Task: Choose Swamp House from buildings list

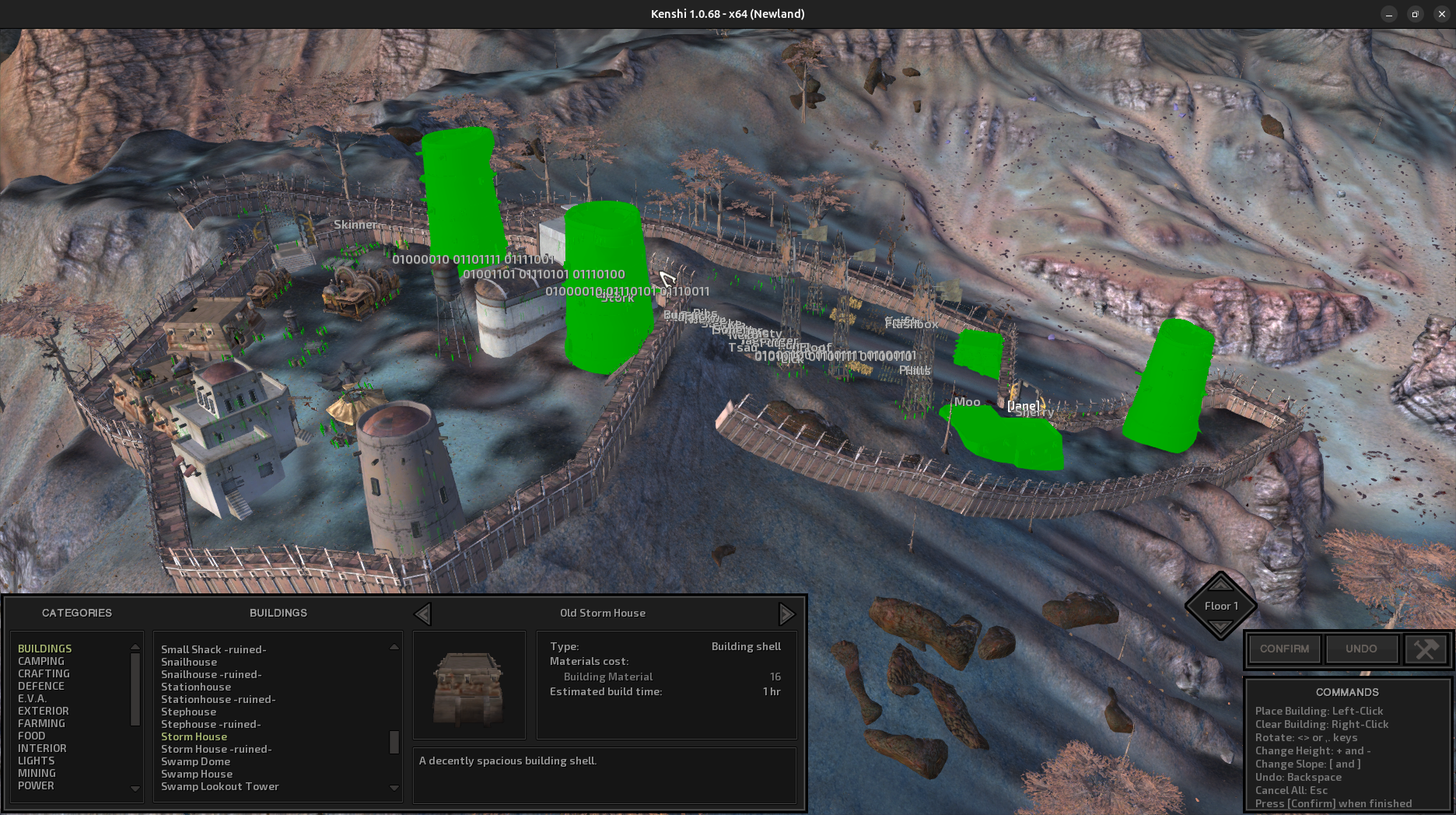Action: point(197,774)
